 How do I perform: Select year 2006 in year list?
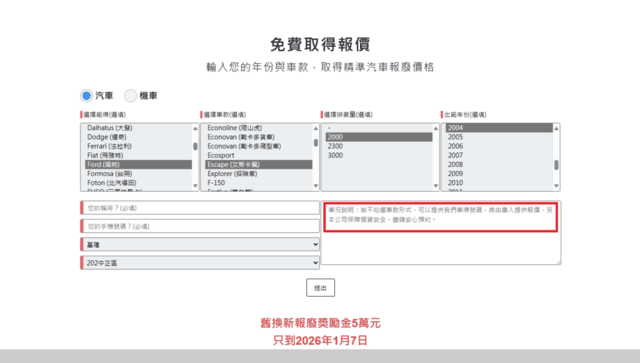[499, 146]
